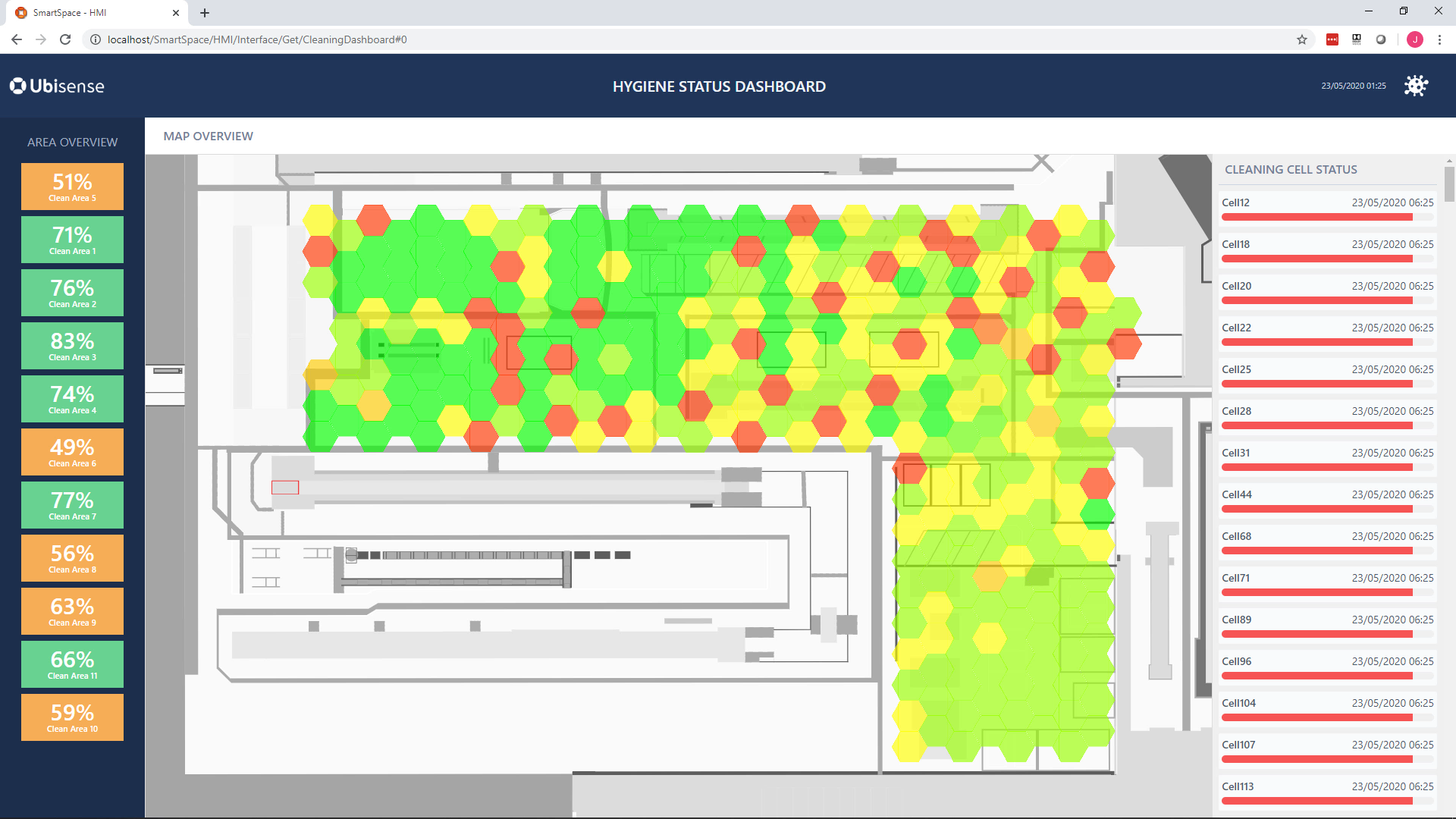Viewport: 1456px width, 819px height.
Task: Go forward in the browser
Action: click(x=41, y=39)
